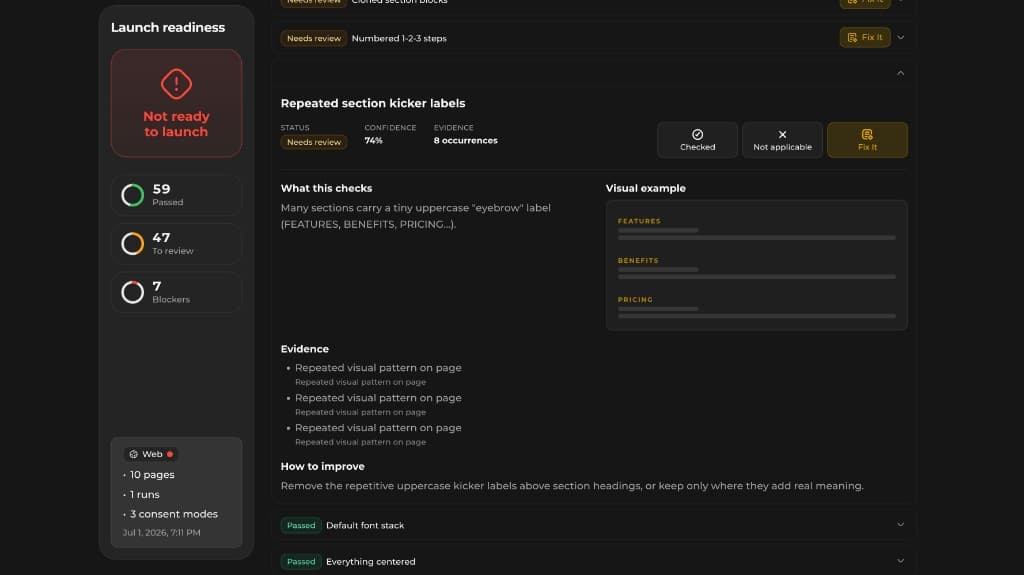The width and height of the screenshot is (1024, 575).
Task: Click the Repeated section kicker labels heading
Action: click(373, 103)
